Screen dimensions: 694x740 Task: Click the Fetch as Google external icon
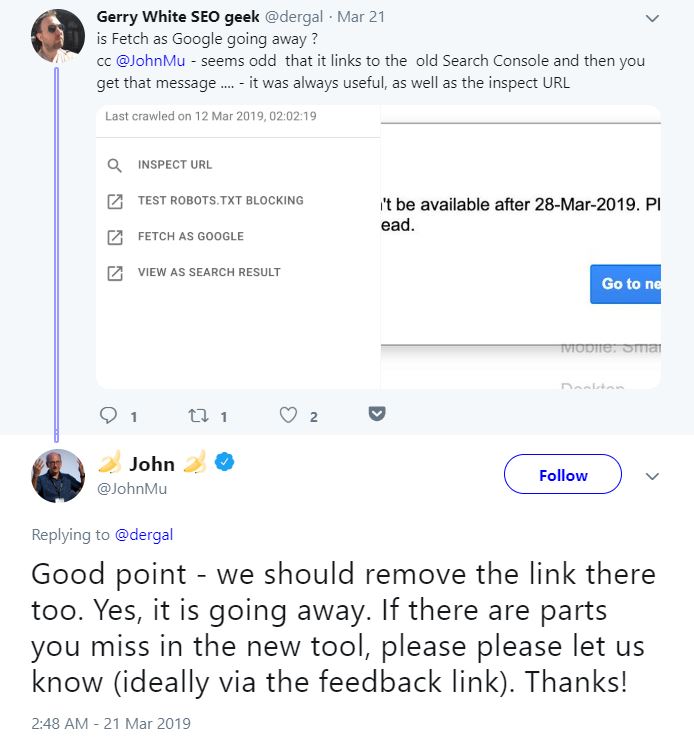click(x=115, y=237)
